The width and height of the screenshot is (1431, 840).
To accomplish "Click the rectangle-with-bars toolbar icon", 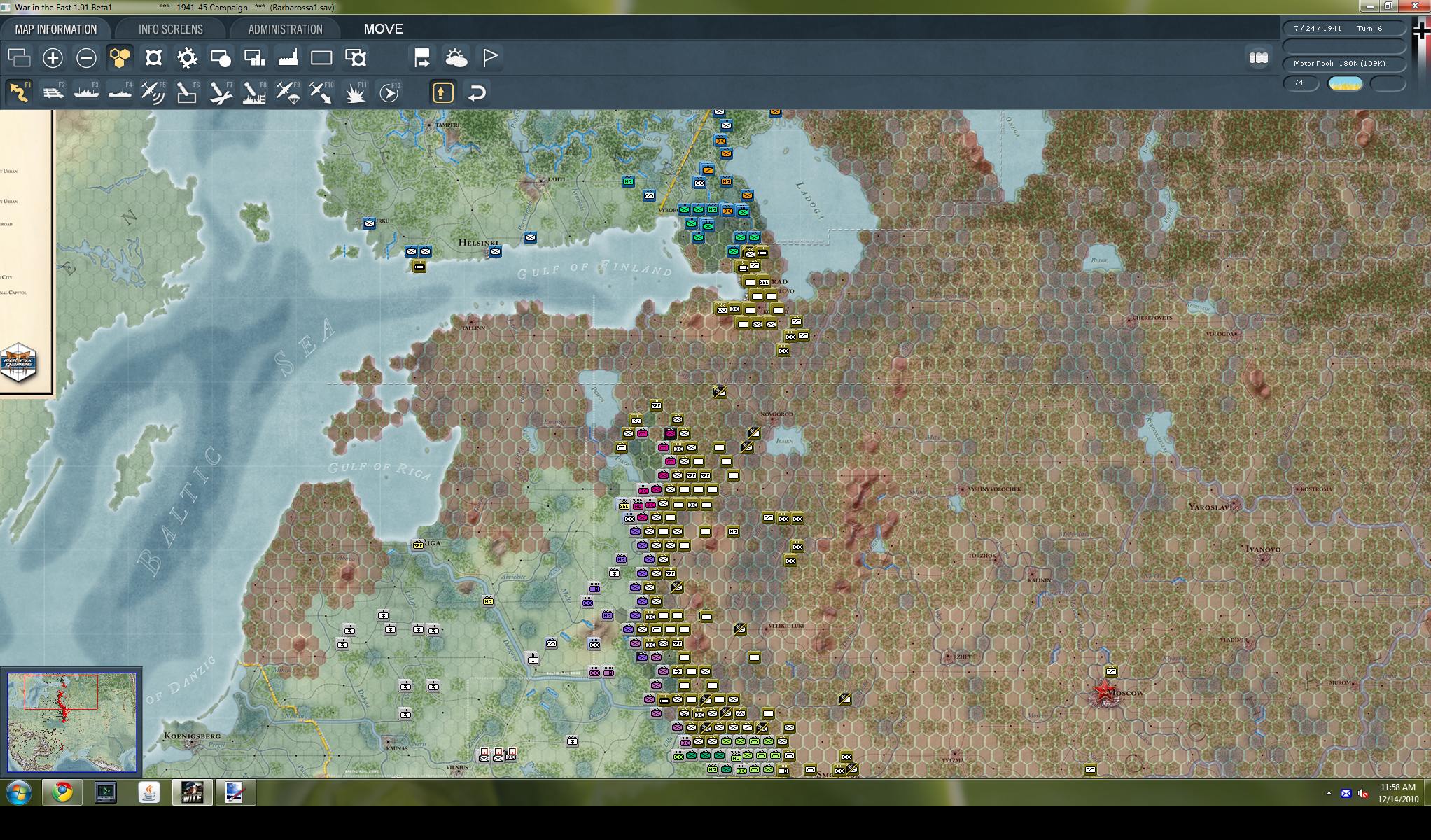I will 254,57.
